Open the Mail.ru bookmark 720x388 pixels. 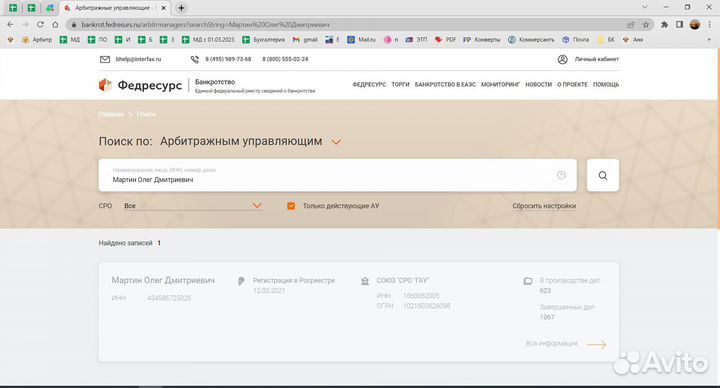tap(361, 40)
